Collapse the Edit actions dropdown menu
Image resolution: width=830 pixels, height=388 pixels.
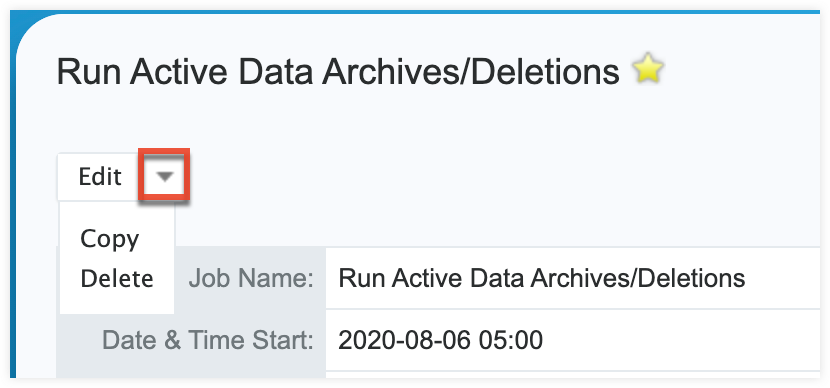click(x=165, y=176)
